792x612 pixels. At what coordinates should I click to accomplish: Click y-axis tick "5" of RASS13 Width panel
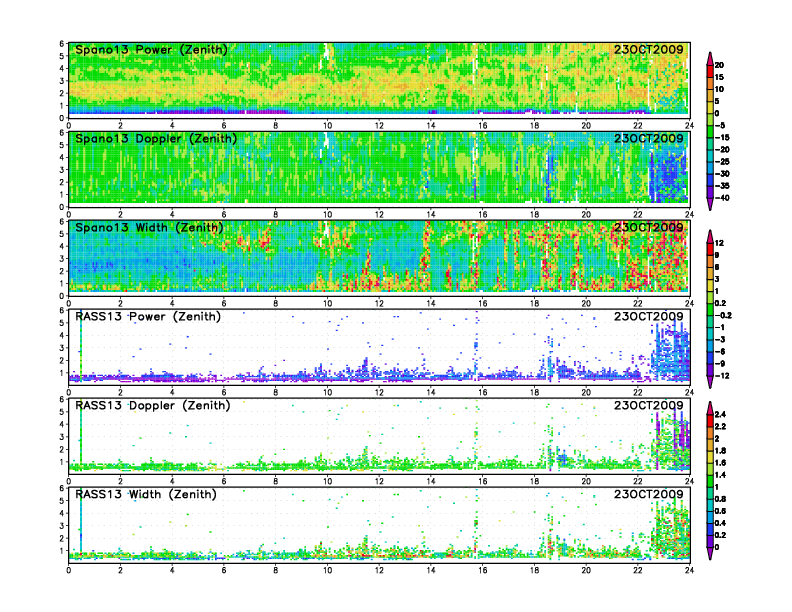pyautogui.click(x=62, y=501)
